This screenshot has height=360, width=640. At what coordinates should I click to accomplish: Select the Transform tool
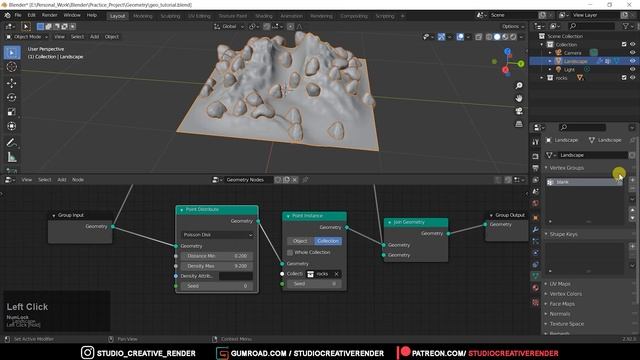point(12,126)
